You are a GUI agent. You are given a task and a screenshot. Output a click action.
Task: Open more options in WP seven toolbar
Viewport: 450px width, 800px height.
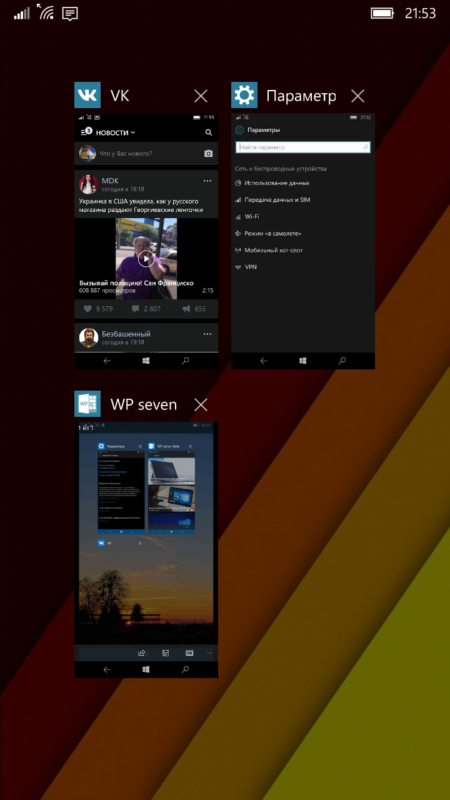point(209,653)
